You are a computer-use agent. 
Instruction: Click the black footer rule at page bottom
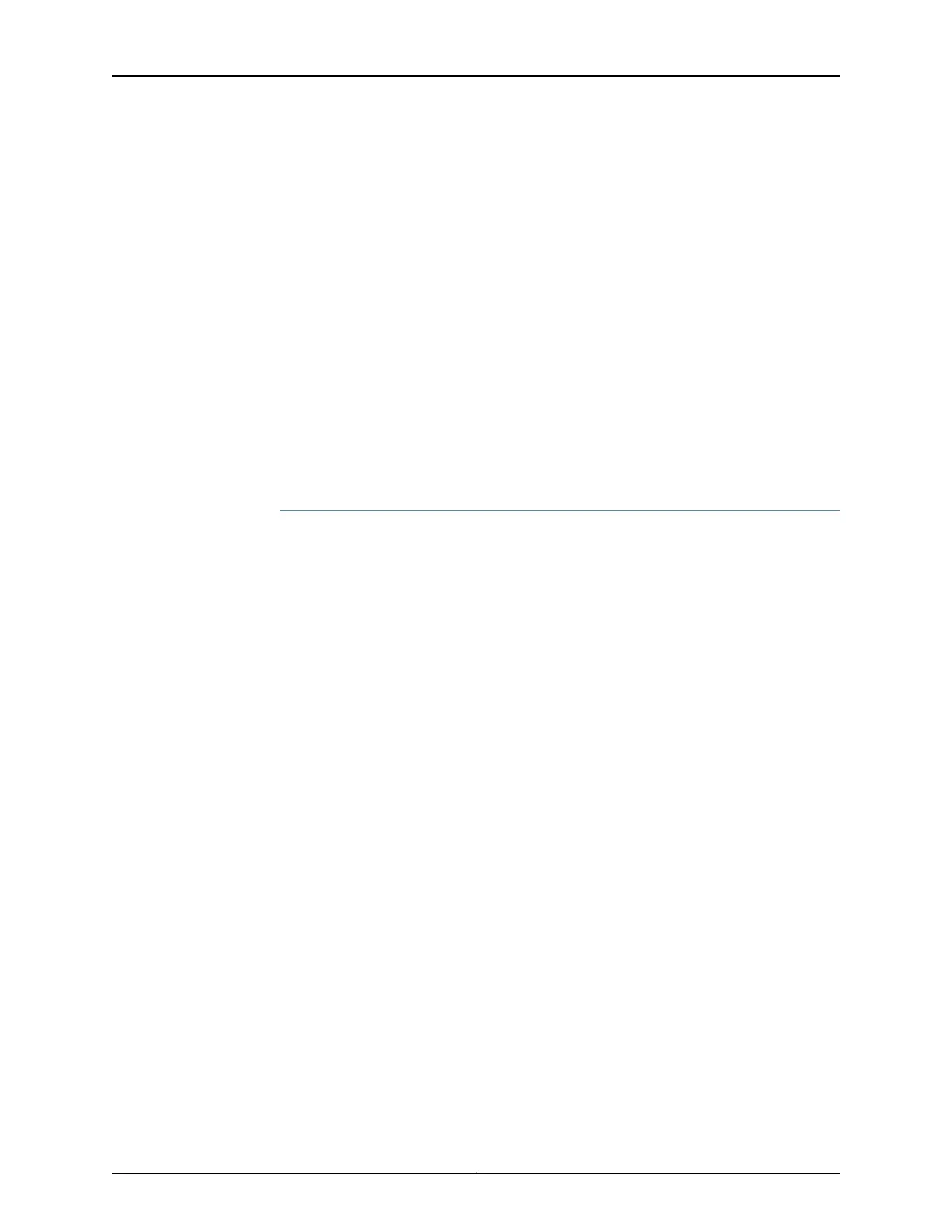pyautogui.click(x=476, y=1174)
